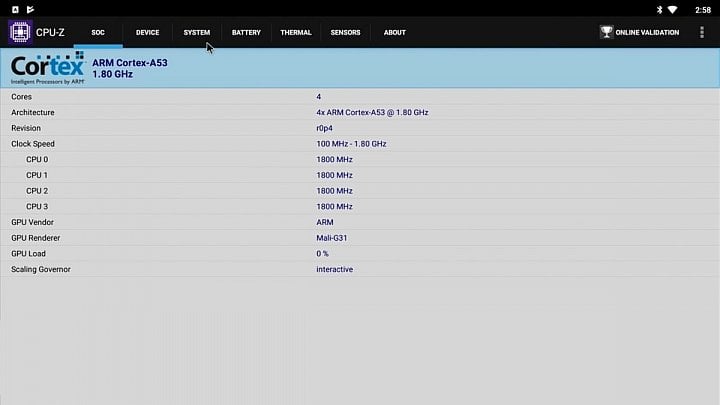Select the GPU Load row label
This screenshot has height=405, width=720.
point(28,253)
